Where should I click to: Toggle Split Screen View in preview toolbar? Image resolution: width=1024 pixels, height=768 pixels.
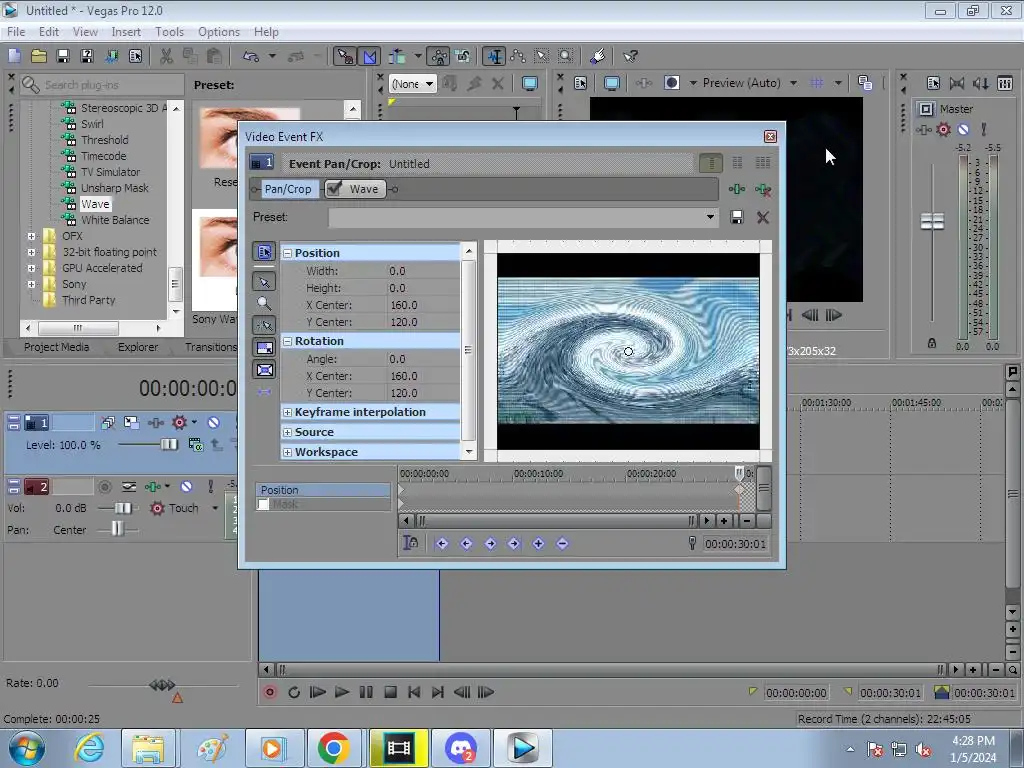click(671, 83)
